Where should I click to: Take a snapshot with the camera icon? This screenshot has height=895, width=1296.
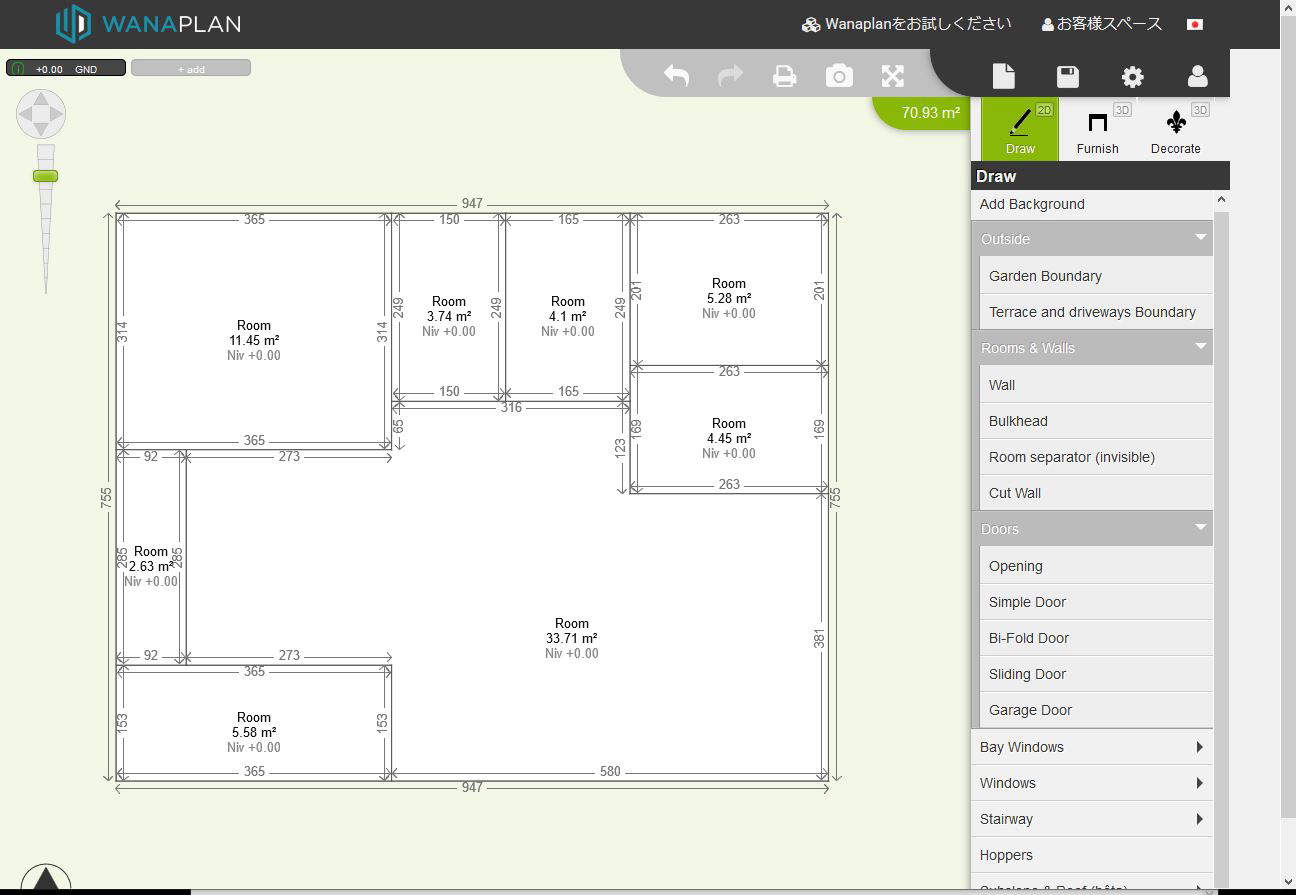[839, 76]
